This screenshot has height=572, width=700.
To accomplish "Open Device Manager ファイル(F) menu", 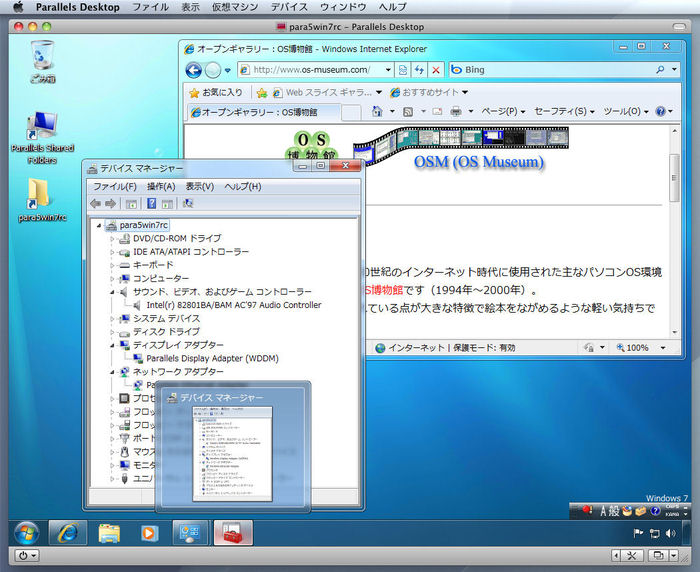I will pyautogui.click(x=115, y=187).
